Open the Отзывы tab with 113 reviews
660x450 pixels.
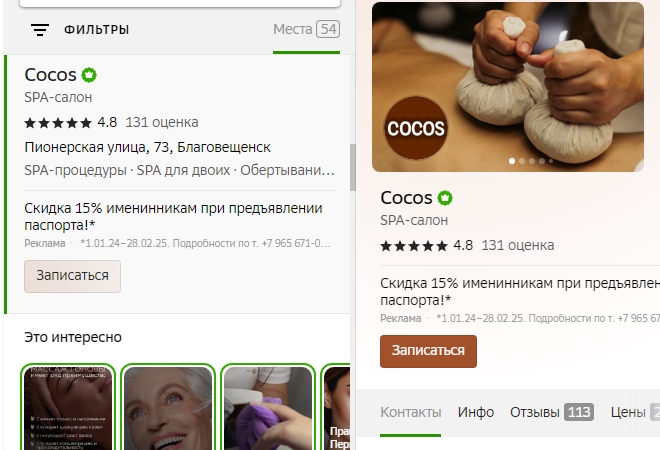[552, 412]
